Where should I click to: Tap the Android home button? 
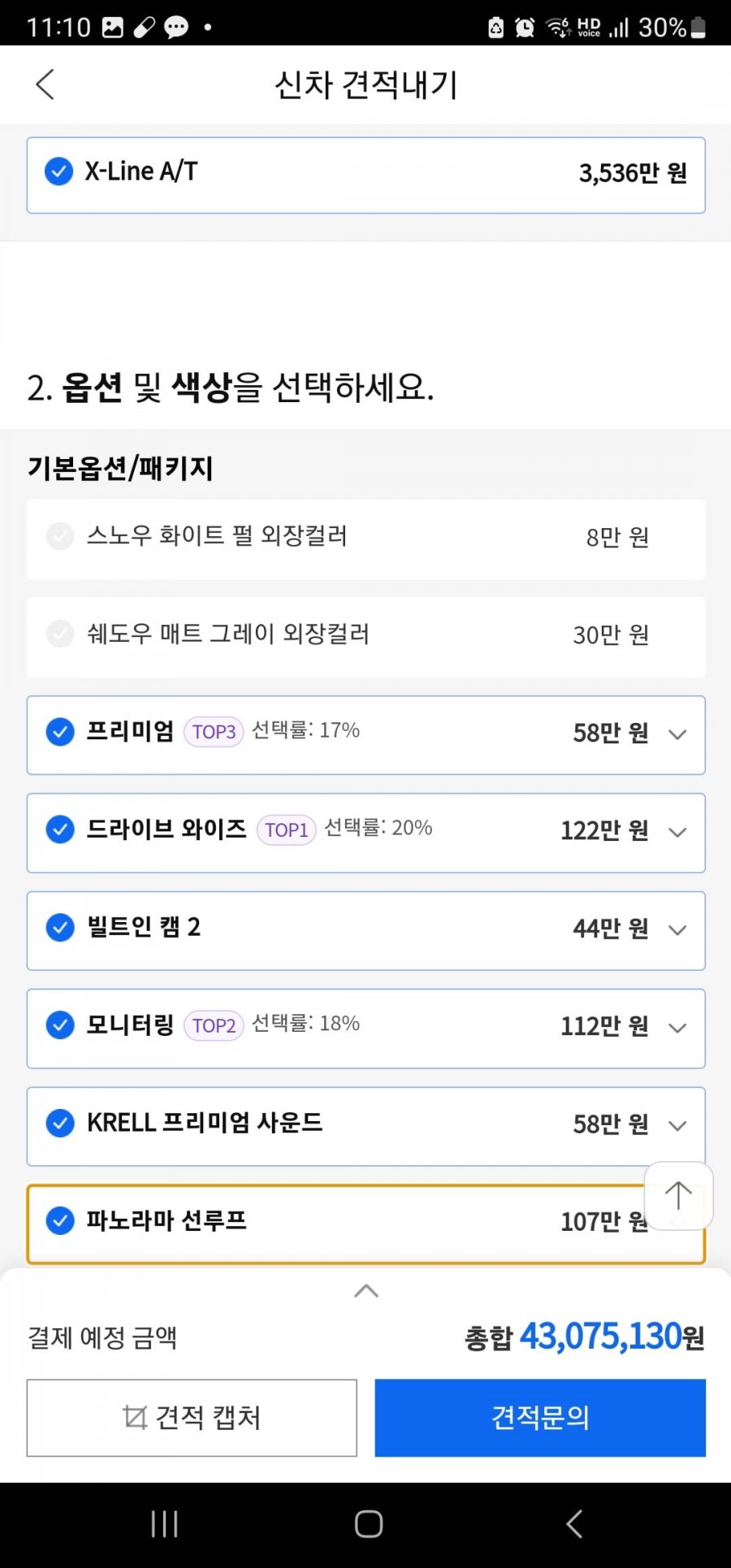tap(369, 1523)
